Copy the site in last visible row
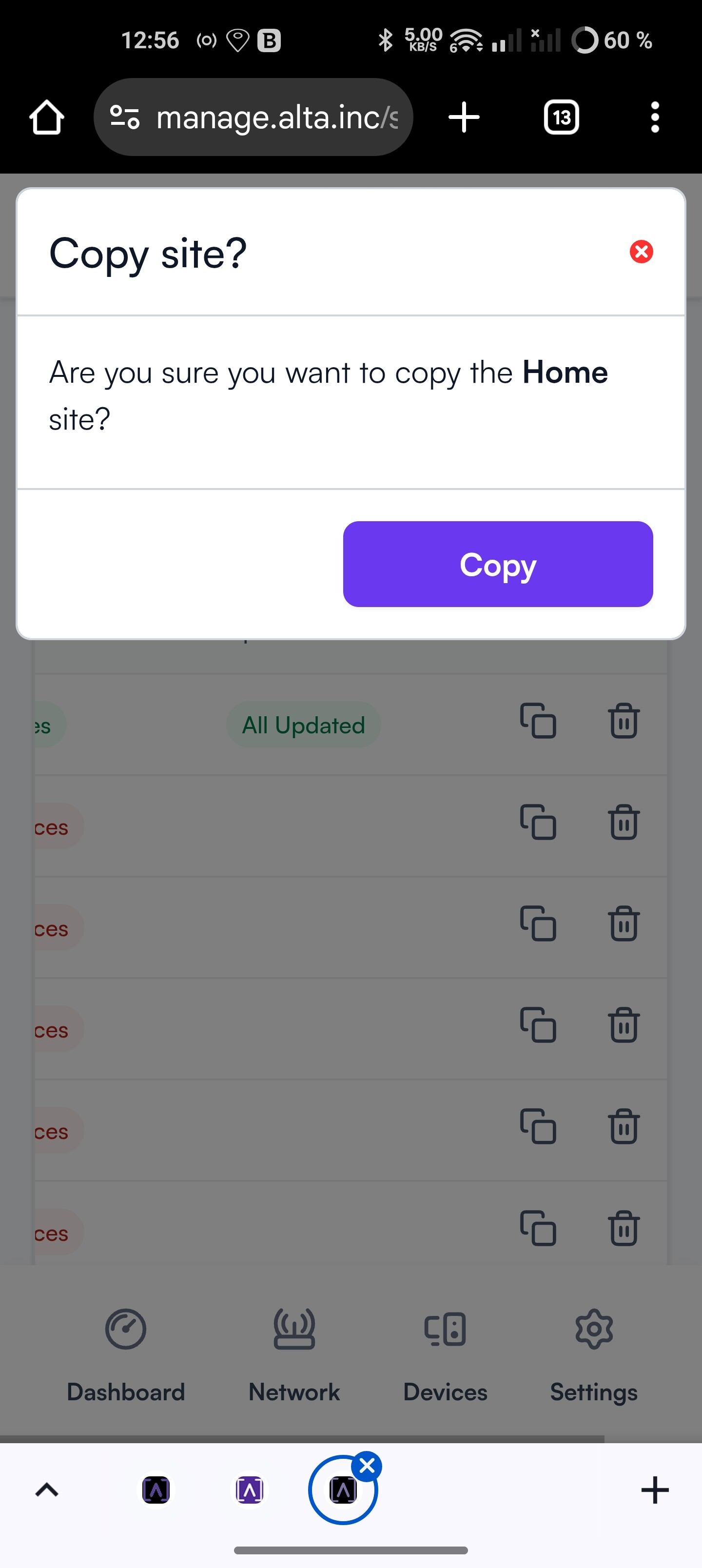The height and width of the screenshot is (1568, 702). pyautogui.click(x=538, y=1228)
